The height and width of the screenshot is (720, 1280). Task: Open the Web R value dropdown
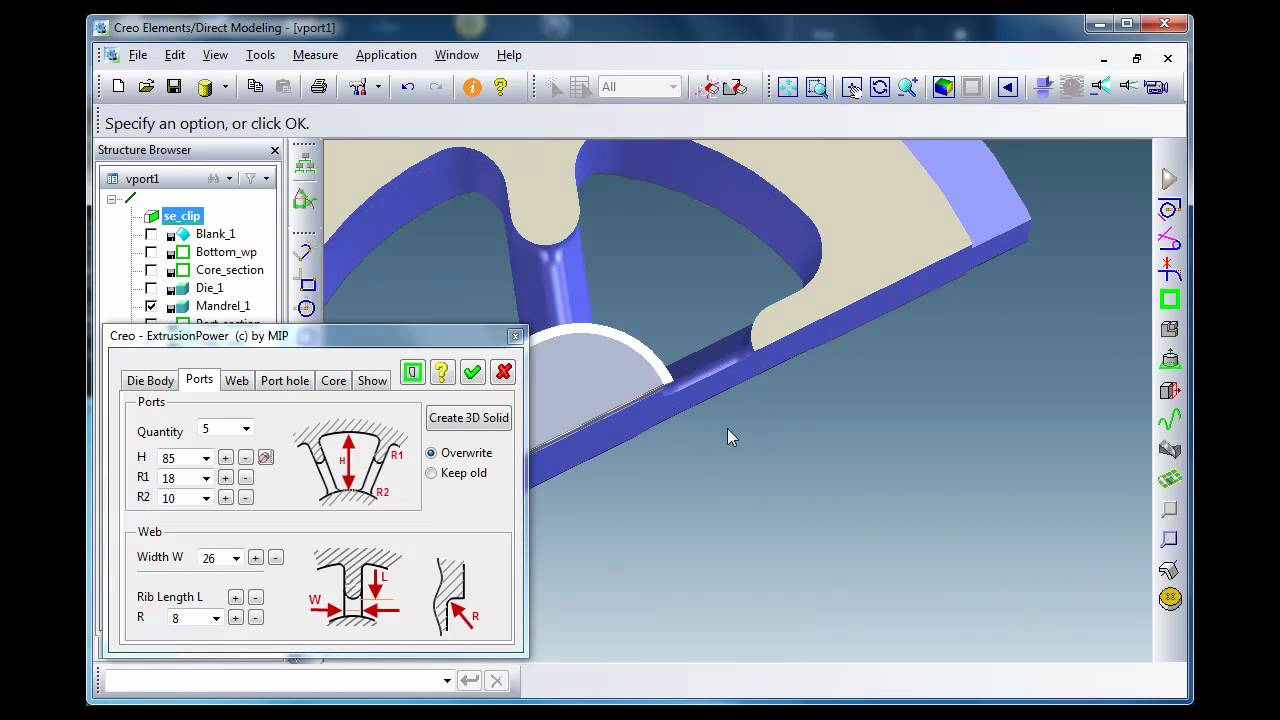216,618
